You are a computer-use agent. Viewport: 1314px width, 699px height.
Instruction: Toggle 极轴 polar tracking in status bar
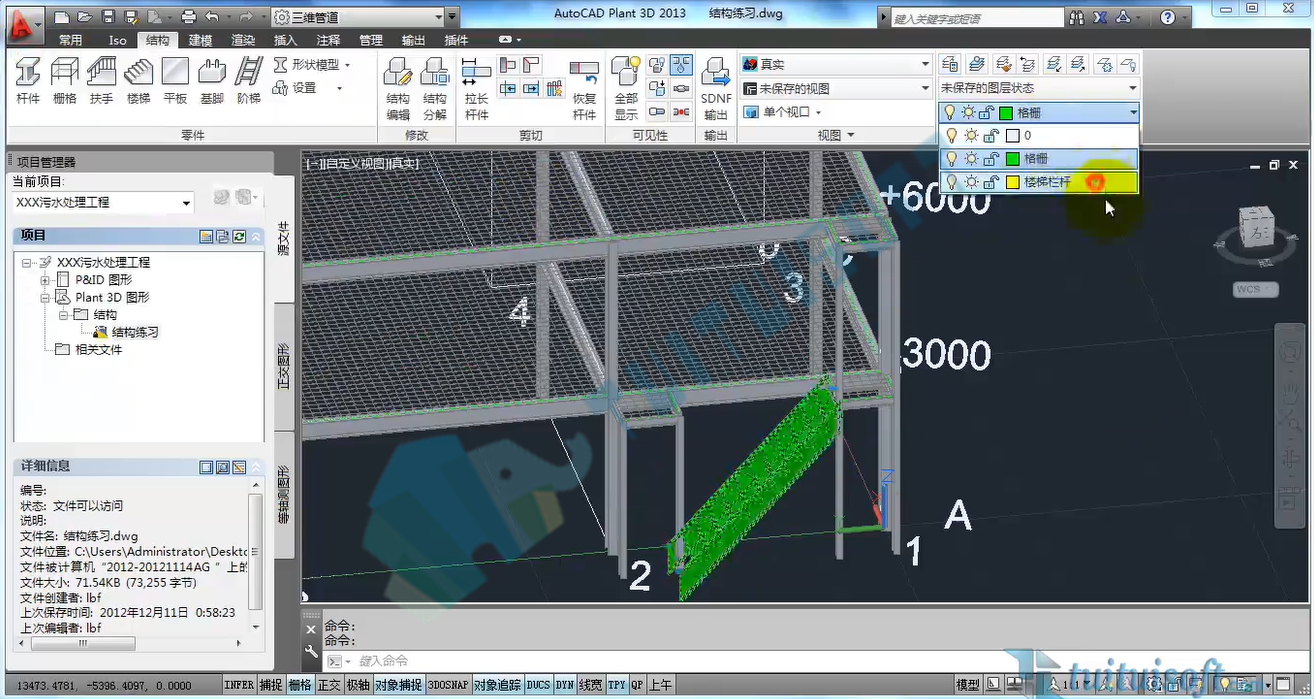tap(358, 685)
